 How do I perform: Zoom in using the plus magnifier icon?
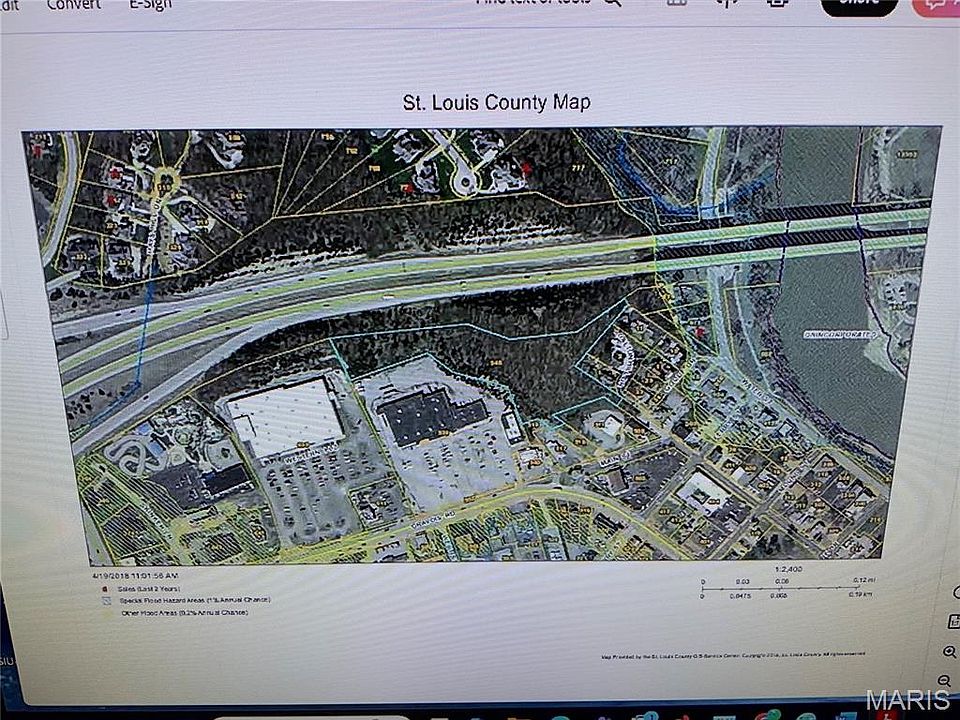949,651
